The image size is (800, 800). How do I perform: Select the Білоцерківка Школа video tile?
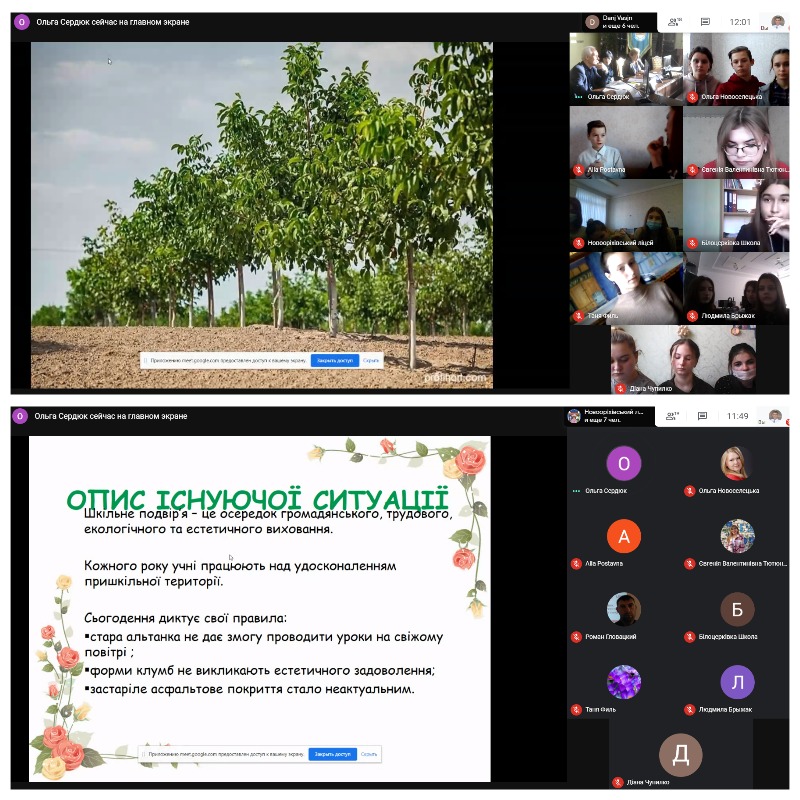click(736, 215)
